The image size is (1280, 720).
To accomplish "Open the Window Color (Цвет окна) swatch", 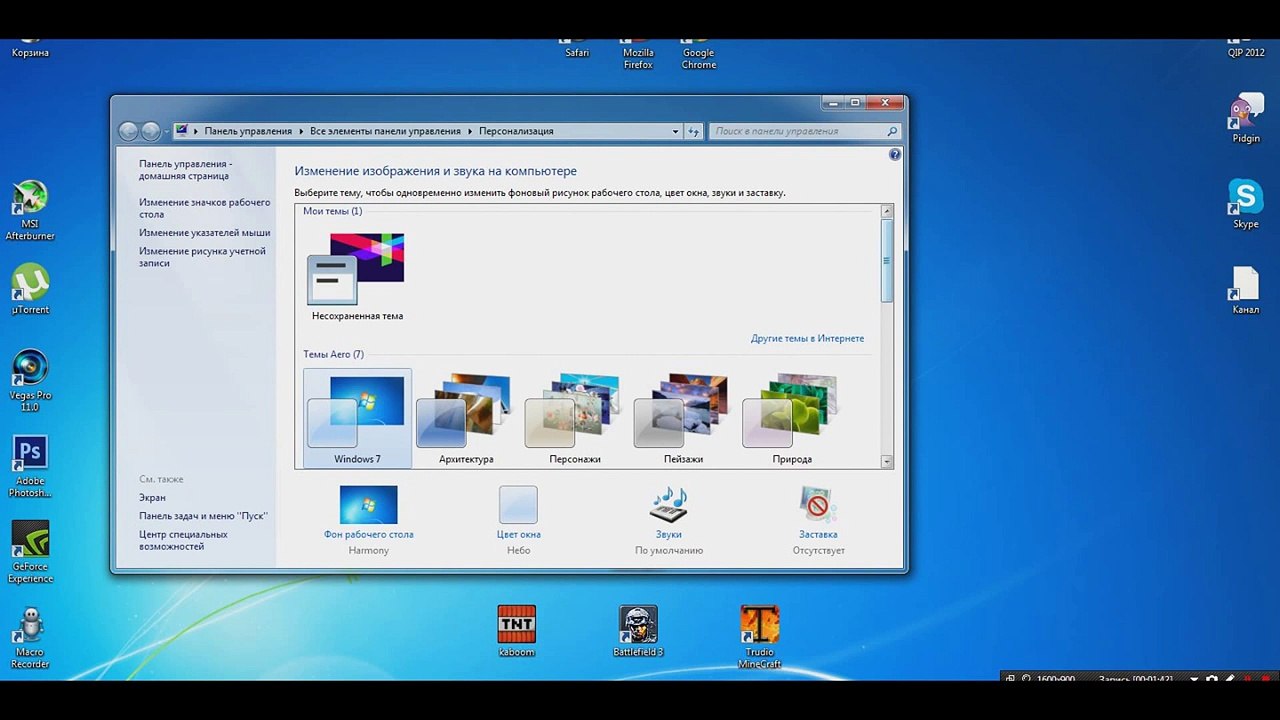I will (x=518, y=506).
